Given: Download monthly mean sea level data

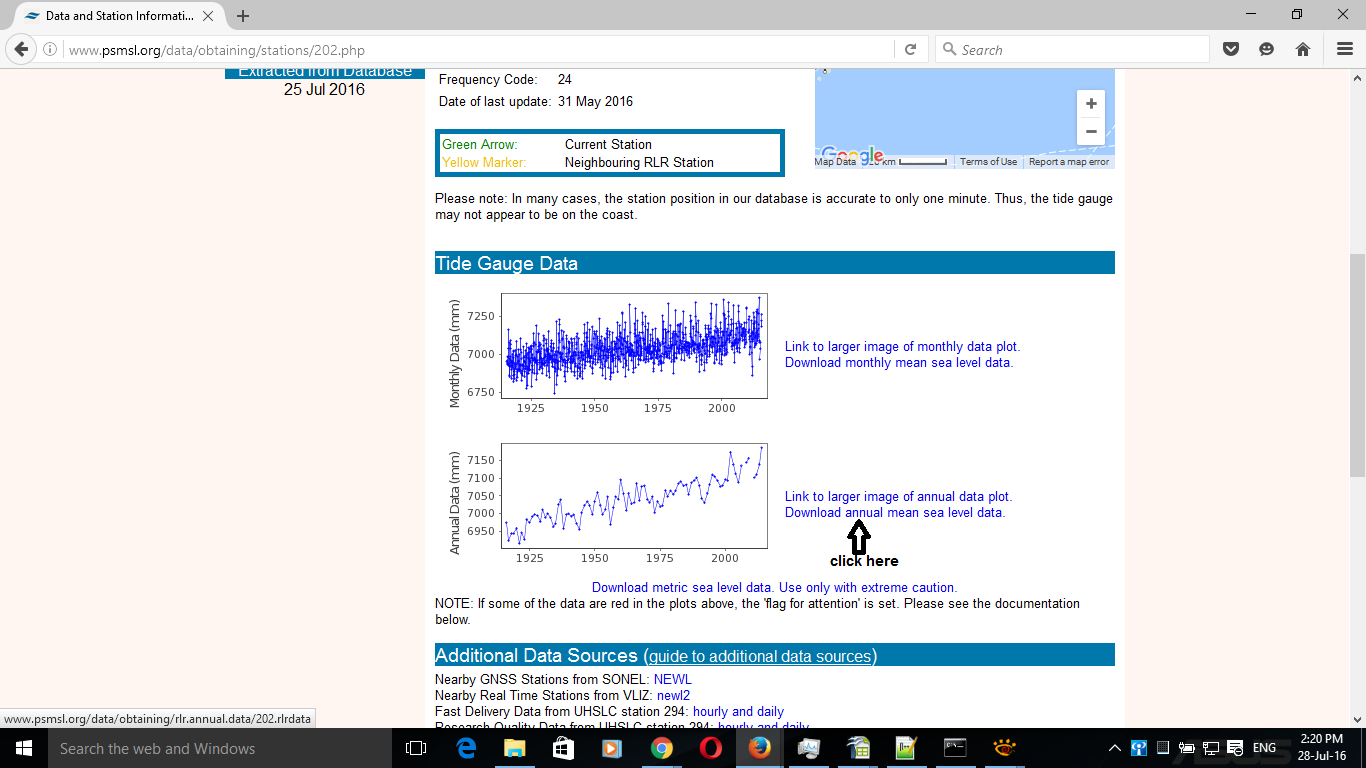Looking at the screenshot, I should 898,363.
